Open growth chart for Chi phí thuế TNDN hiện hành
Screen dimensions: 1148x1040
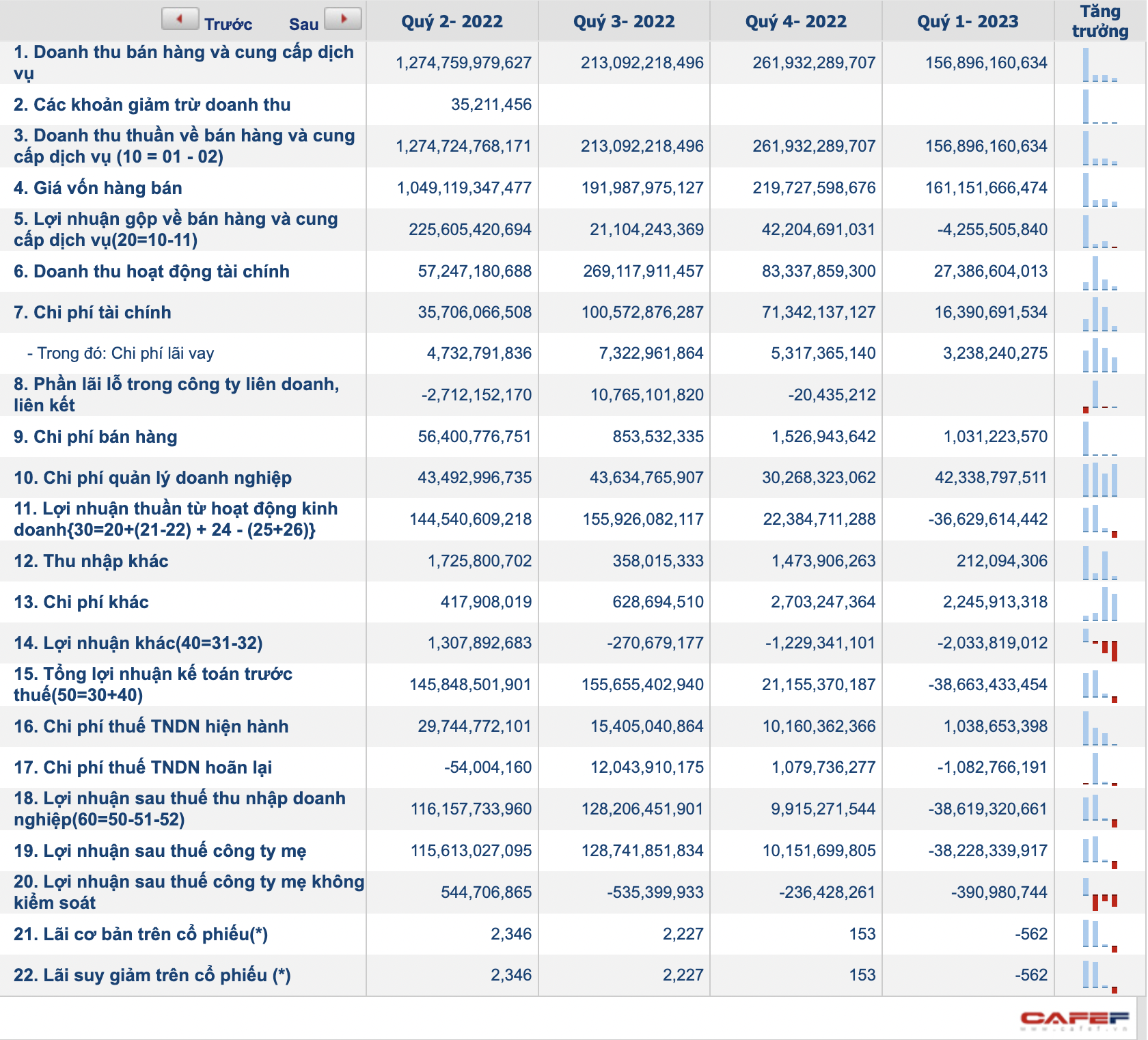tap(1100, 728)
